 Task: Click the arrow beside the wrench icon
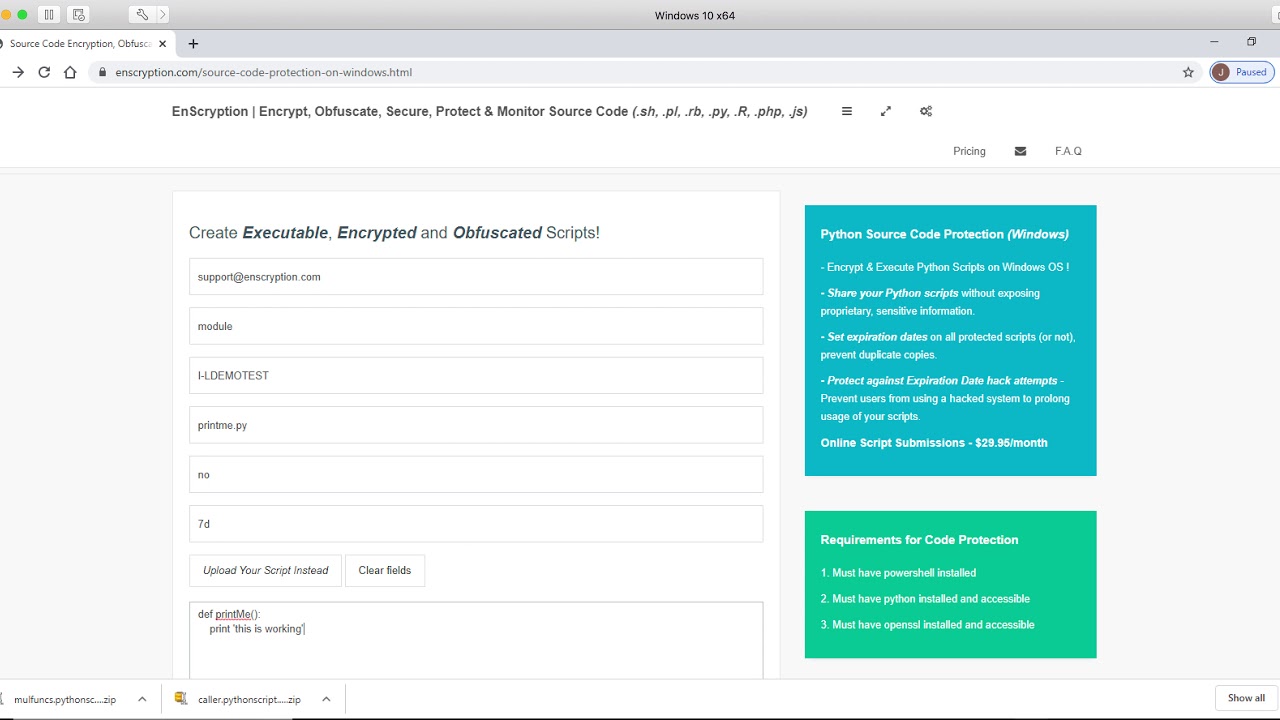point(163,15)
